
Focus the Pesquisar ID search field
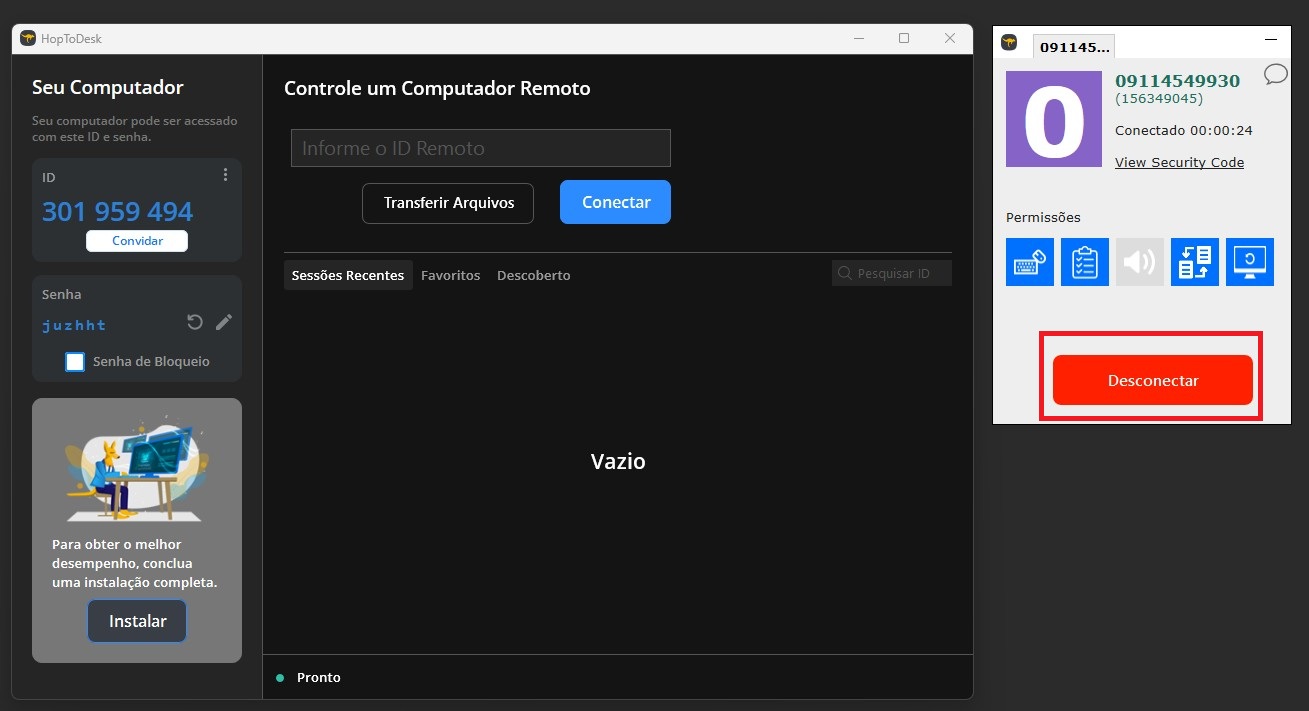coord(892,273)
